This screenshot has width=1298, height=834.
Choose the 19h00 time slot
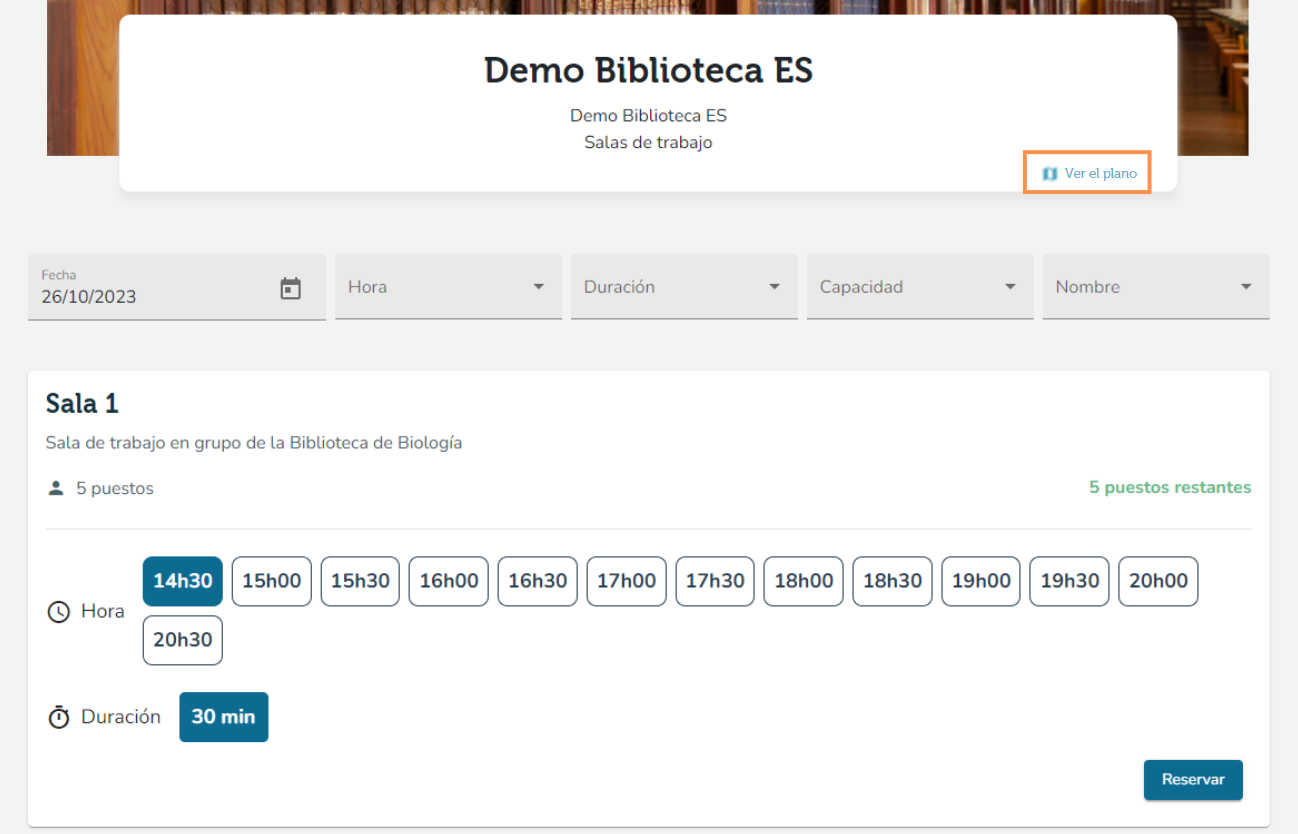[x=981, y=581]
